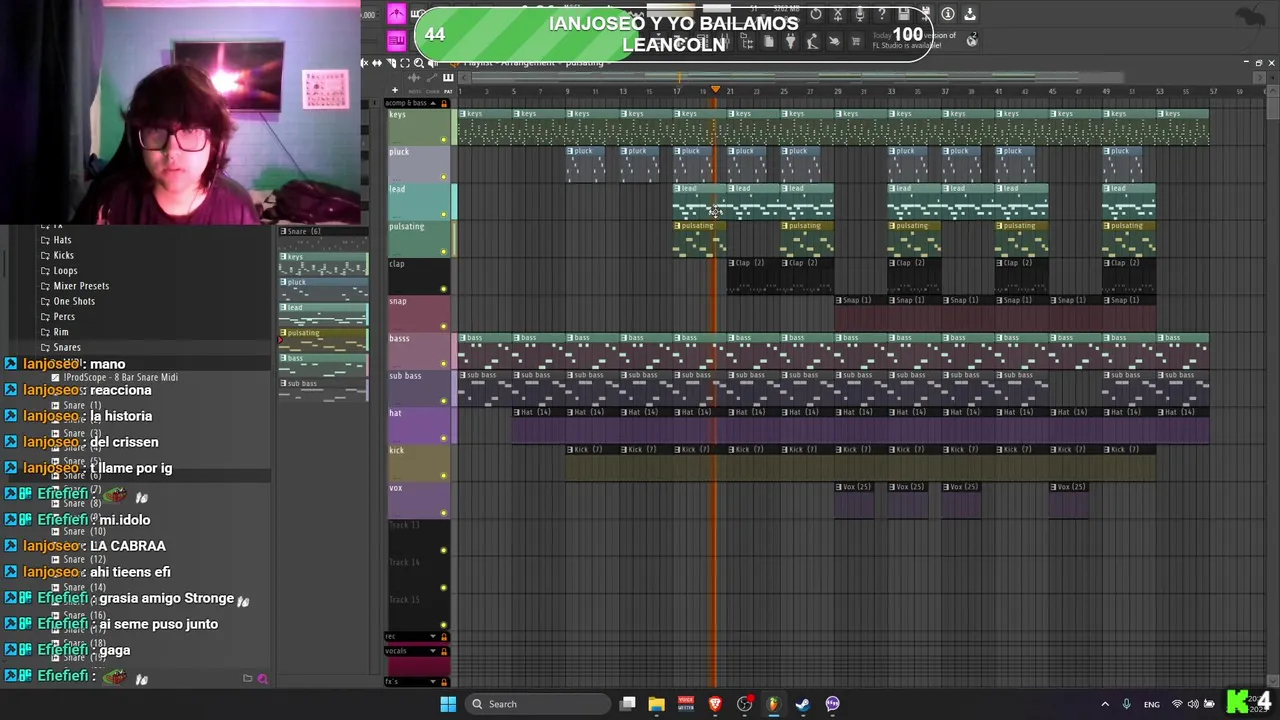Mute the snap track

click(x=443, y=326)
